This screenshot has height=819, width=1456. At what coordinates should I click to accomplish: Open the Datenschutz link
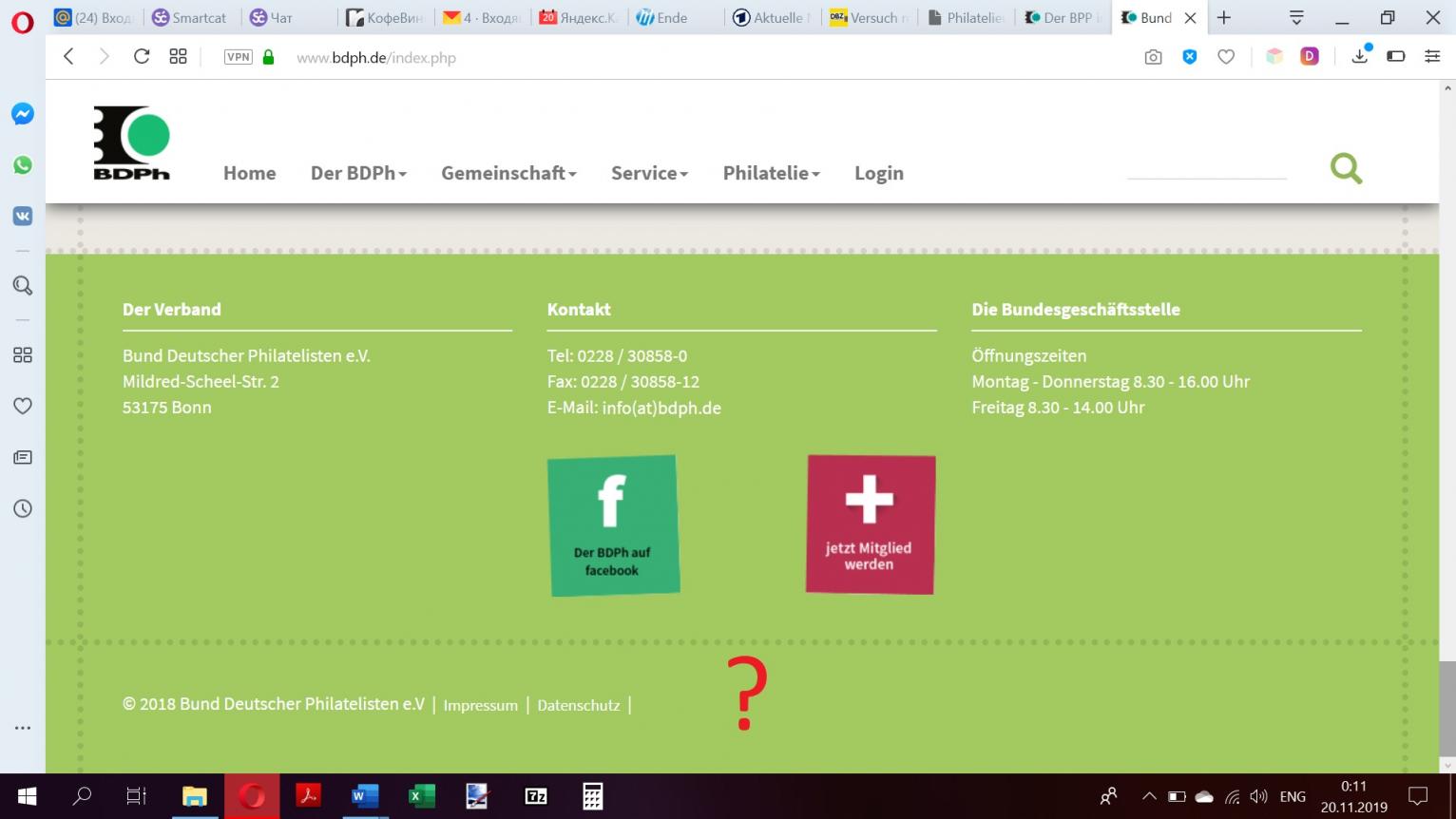(x=579, y=705)
